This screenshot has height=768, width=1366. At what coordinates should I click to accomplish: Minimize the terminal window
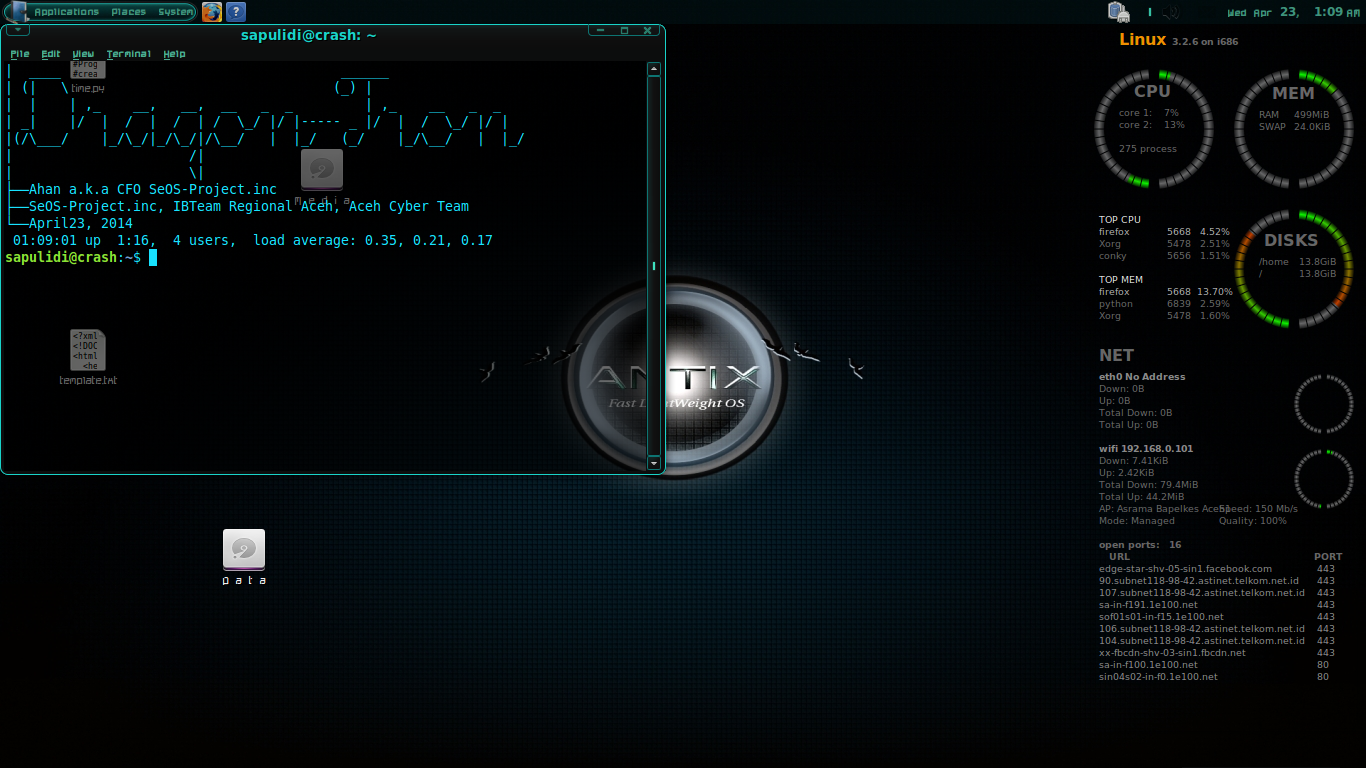point(601,31)
